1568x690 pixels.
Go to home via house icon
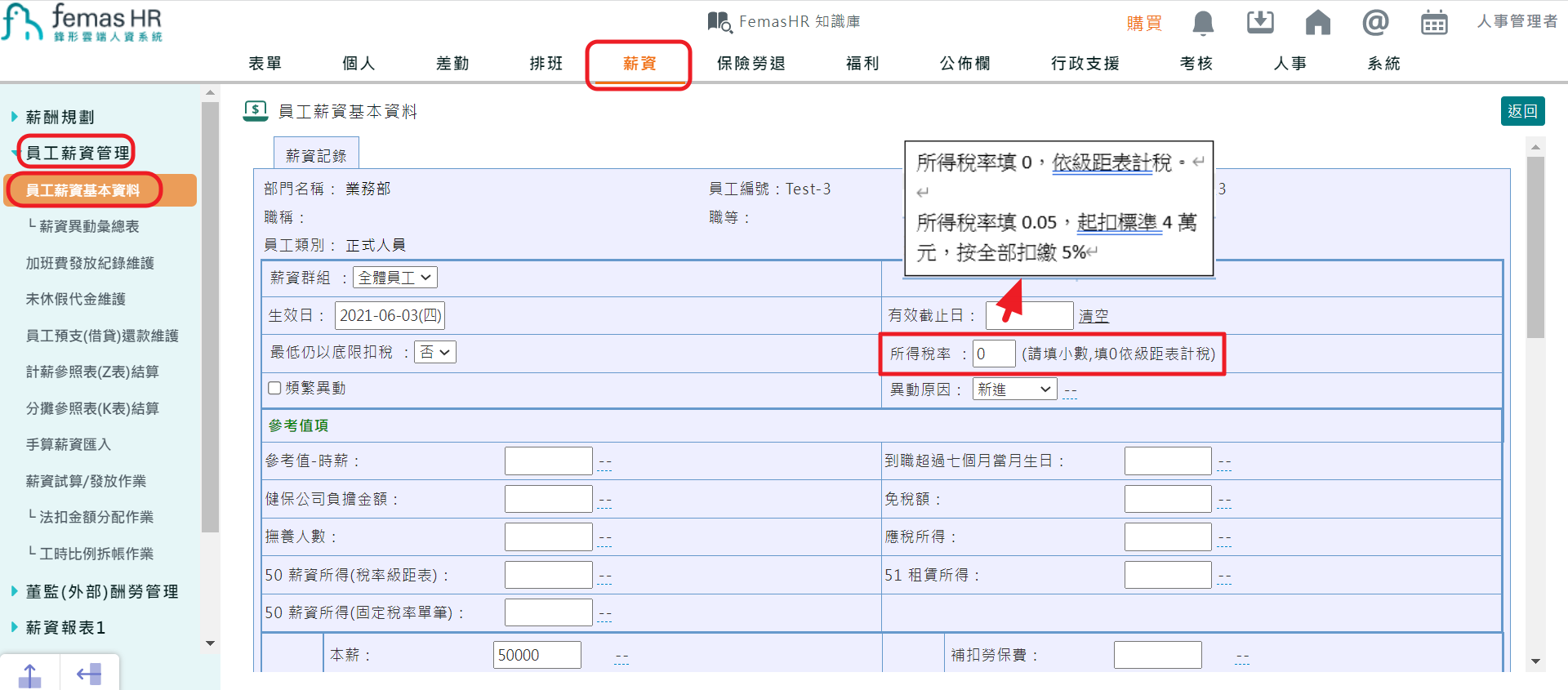1317,23
